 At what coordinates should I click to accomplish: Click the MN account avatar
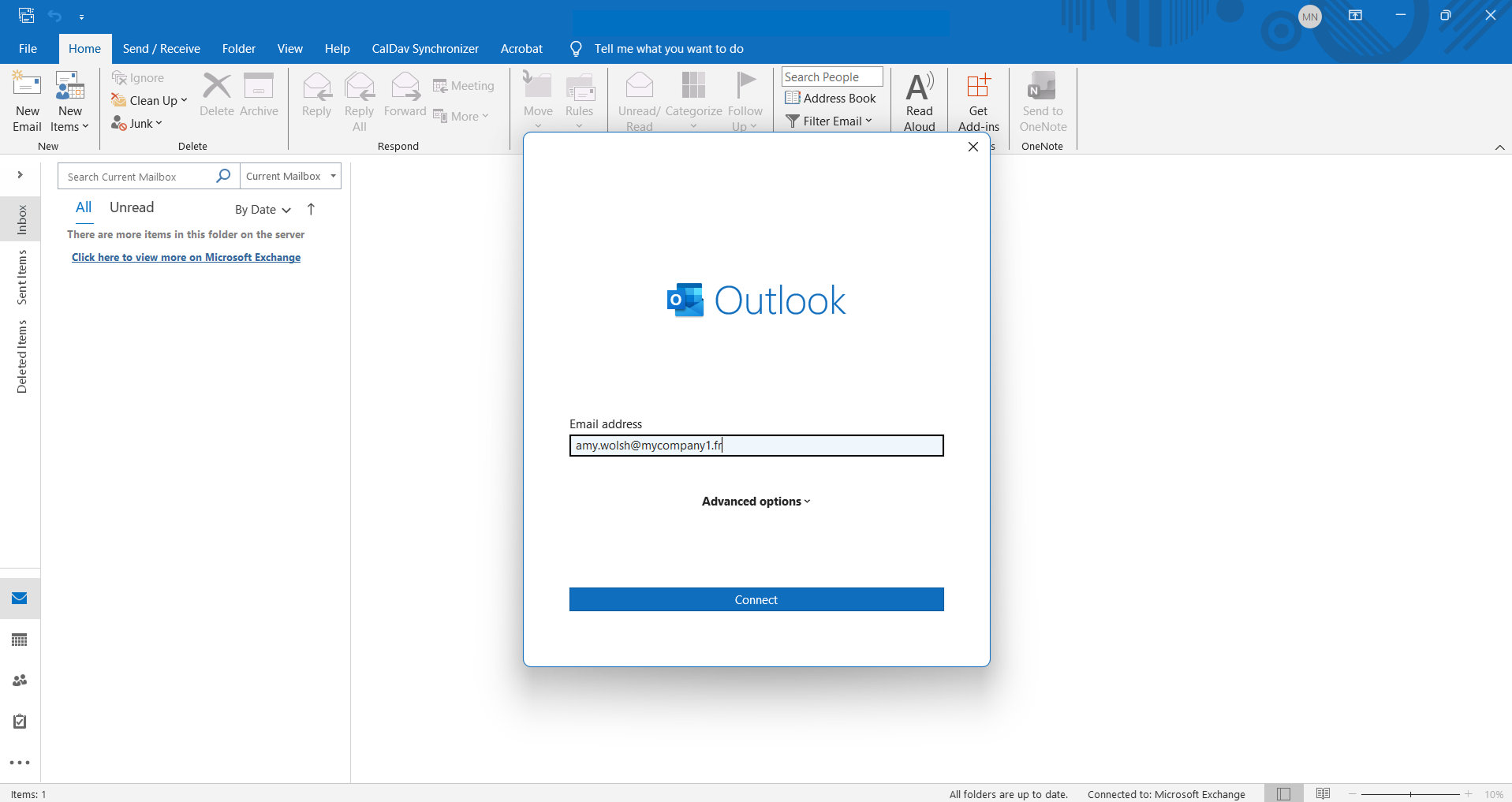click(1310, 16)
